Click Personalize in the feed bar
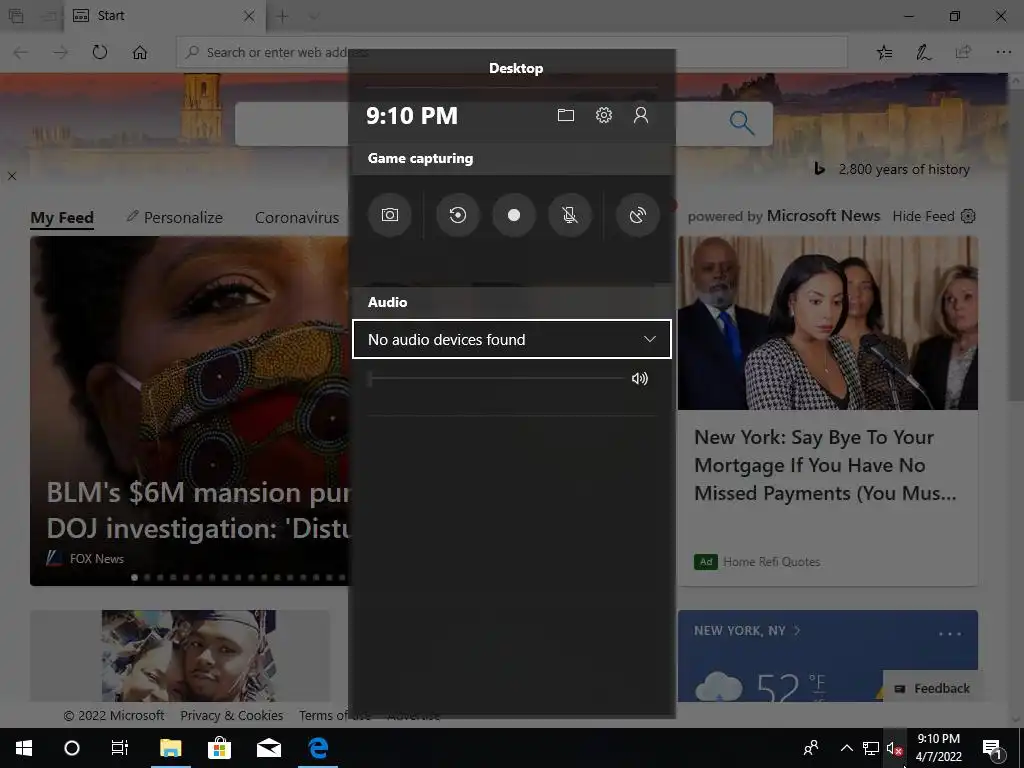This screenshot has width=1024, height=768. pyautogui.click(x=174, y=217)
